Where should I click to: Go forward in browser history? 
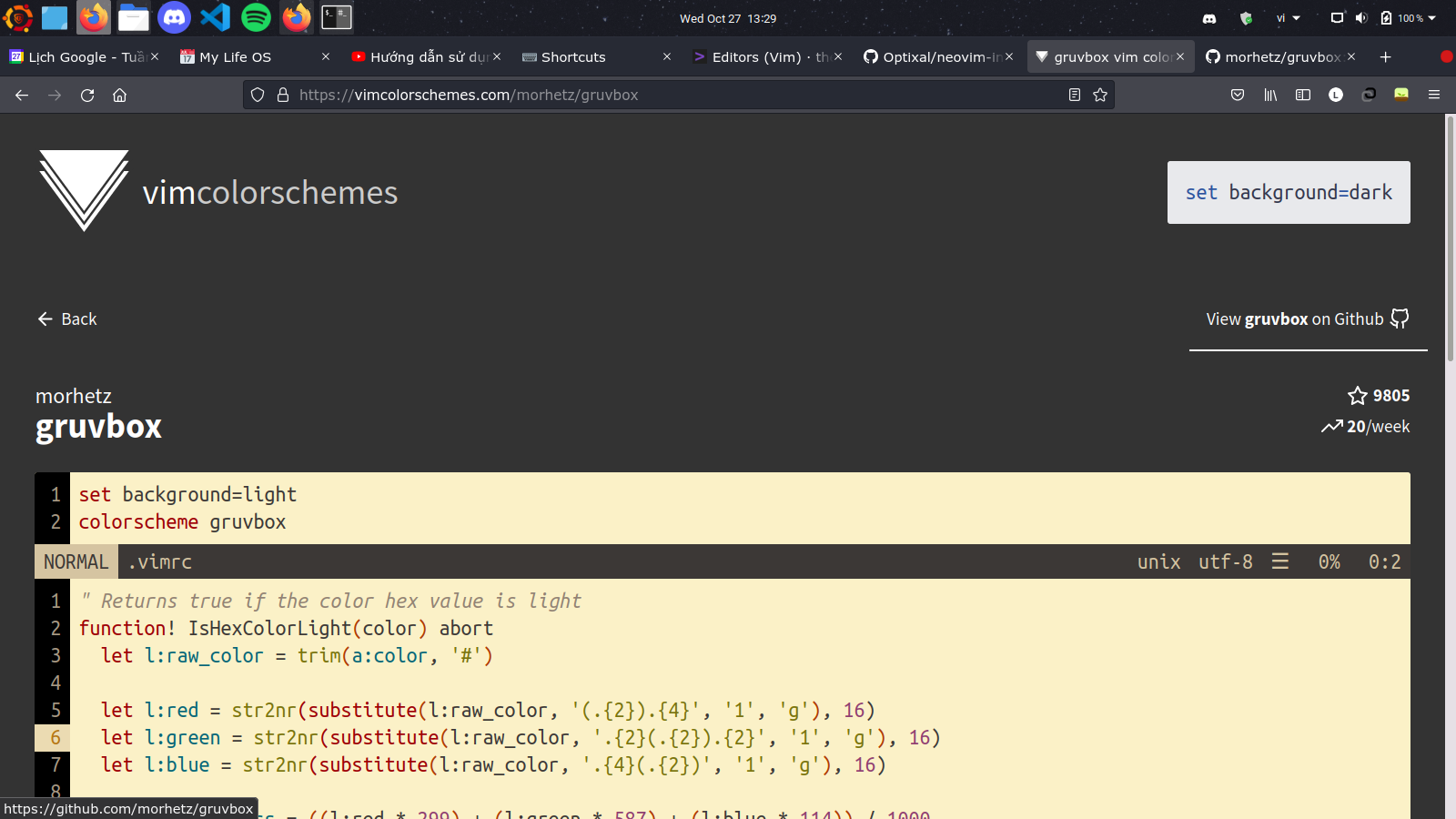55,95
